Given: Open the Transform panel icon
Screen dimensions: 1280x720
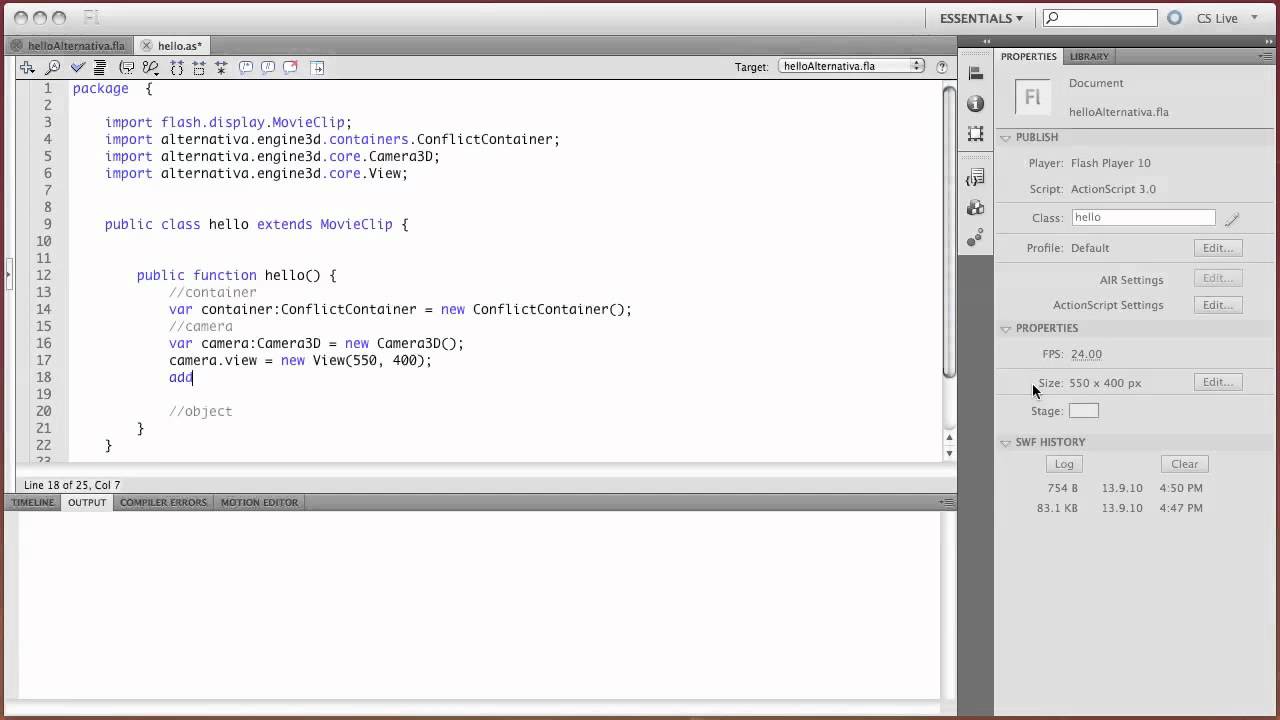Looking at the screenshot, I should tap(976, 133).
